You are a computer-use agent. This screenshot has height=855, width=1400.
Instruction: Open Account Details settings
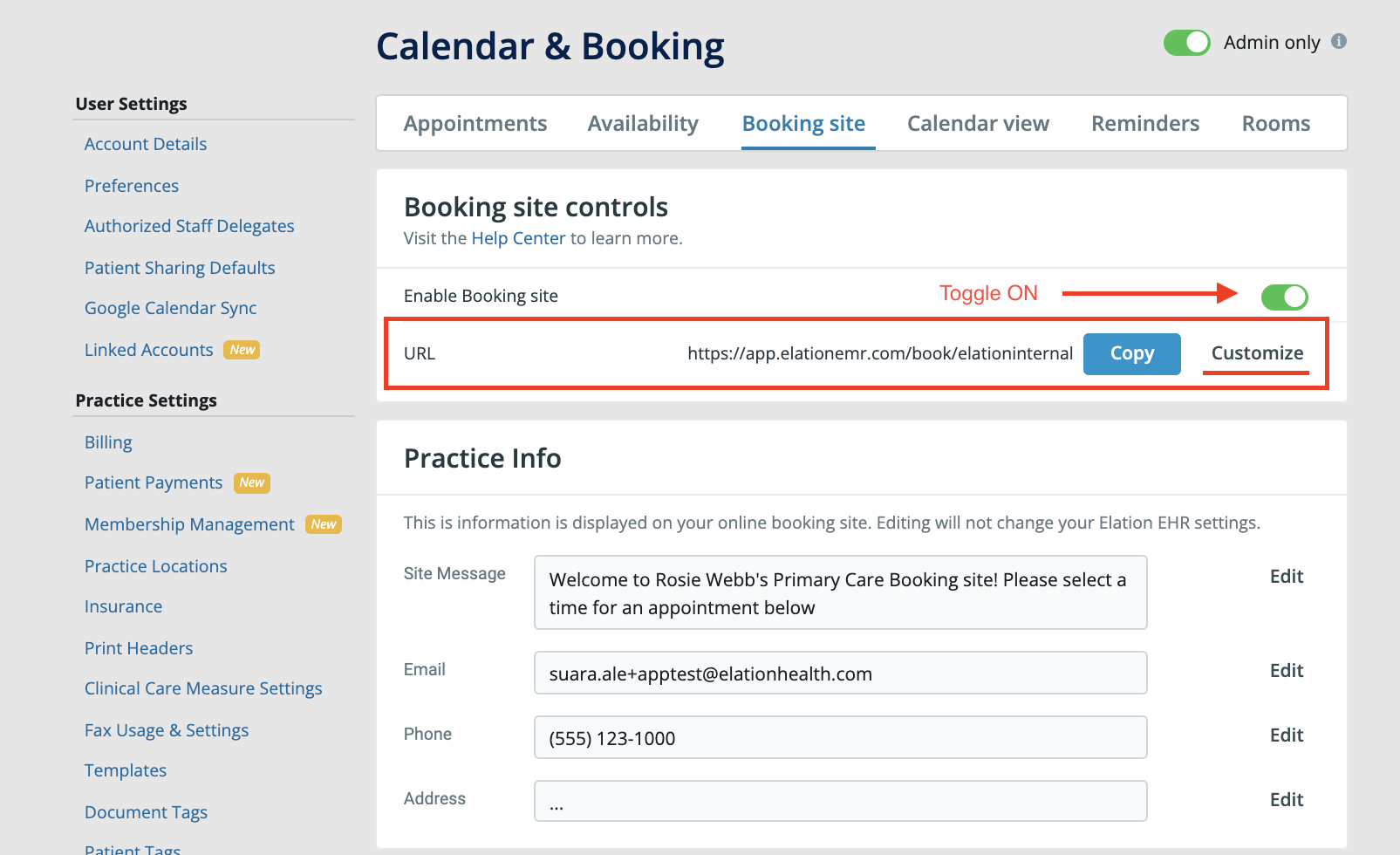click(145, 143)
